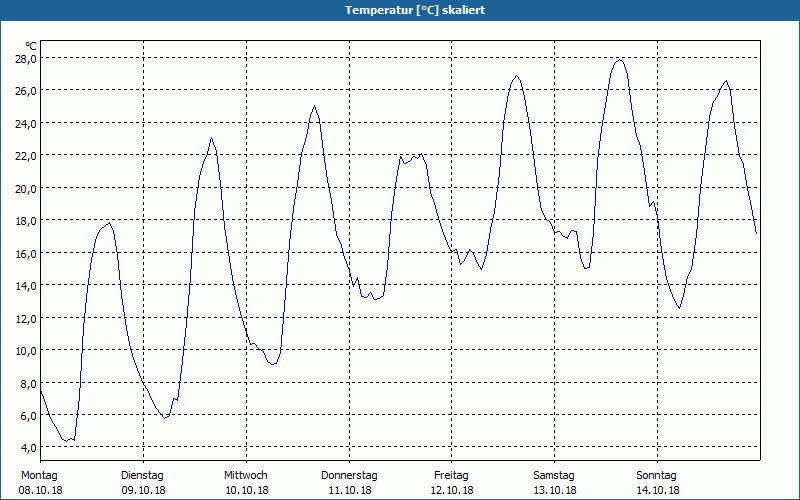Click the 14.10.18 date label
This screenshot has height=500, width=800.
pos(658,490)
